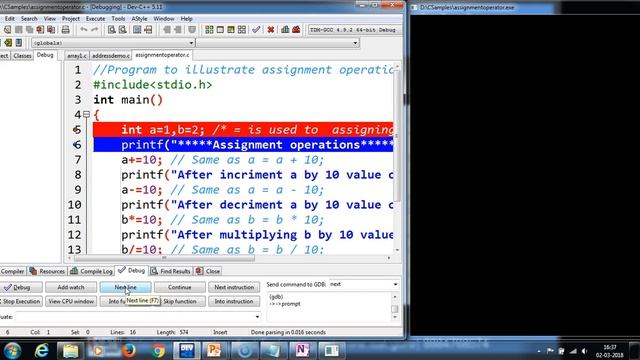Switch to the Classes sidebar tab
640x360 pixels.
(x=22, y=56)
